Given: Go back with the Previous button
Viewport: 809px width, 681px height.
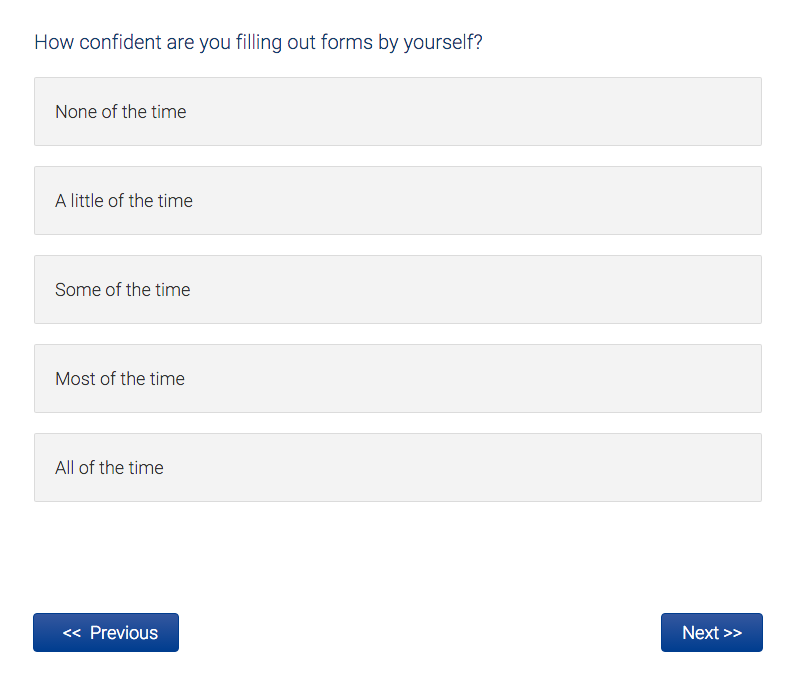Looking at the screenshot, I should [x=106, y=633].
